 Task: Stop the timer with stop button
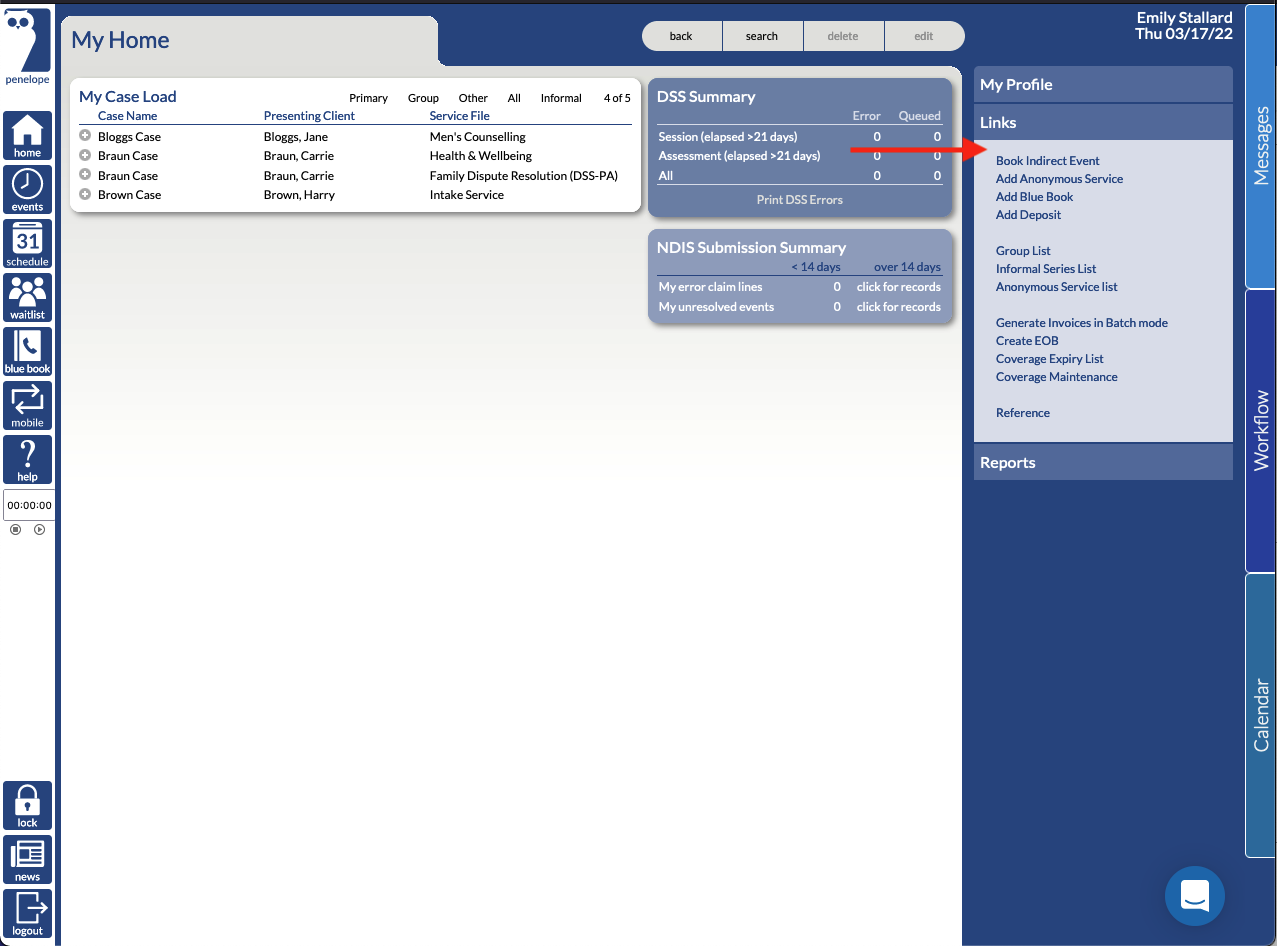pyautogui.click(x=15, y=529)
